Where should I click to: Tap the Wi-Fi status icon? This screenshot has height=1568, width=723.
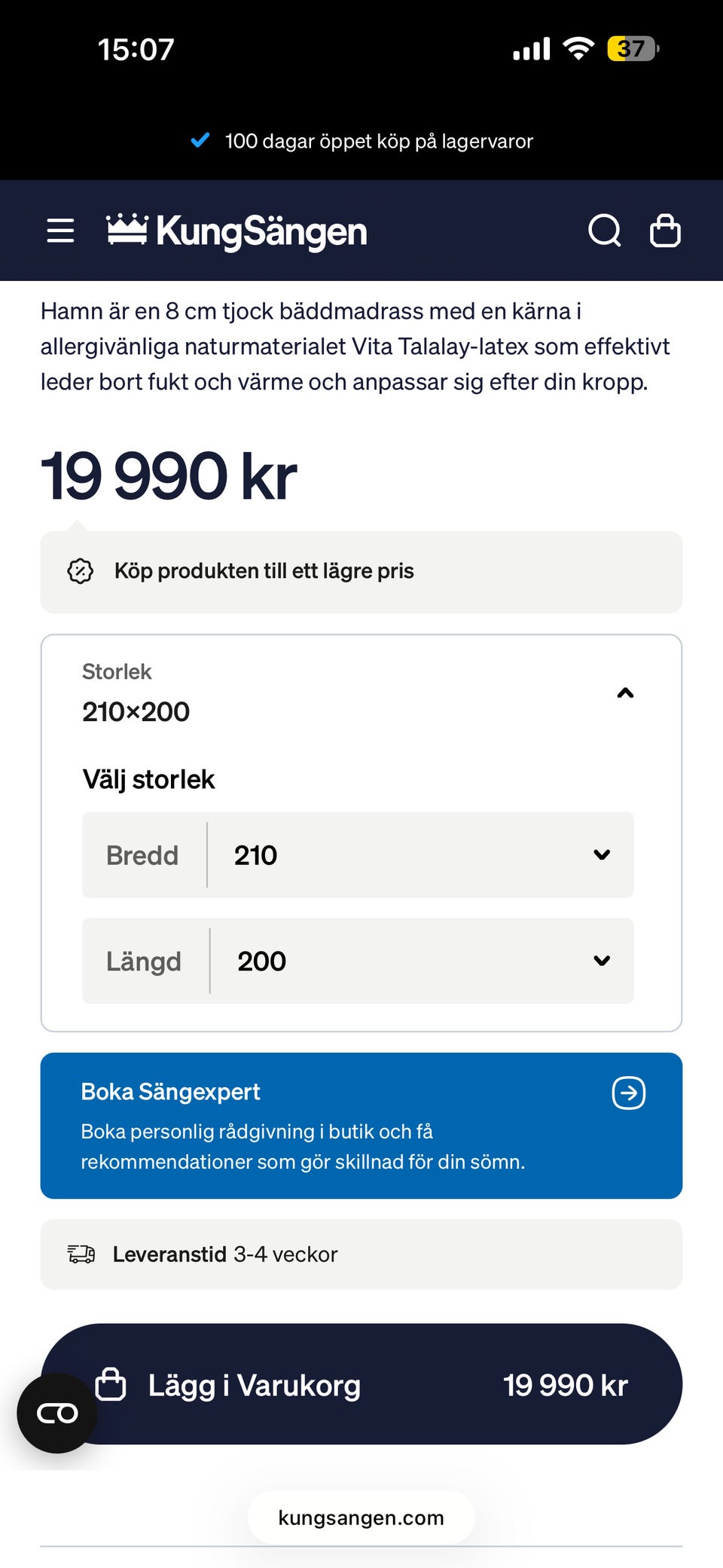point(578,49)
